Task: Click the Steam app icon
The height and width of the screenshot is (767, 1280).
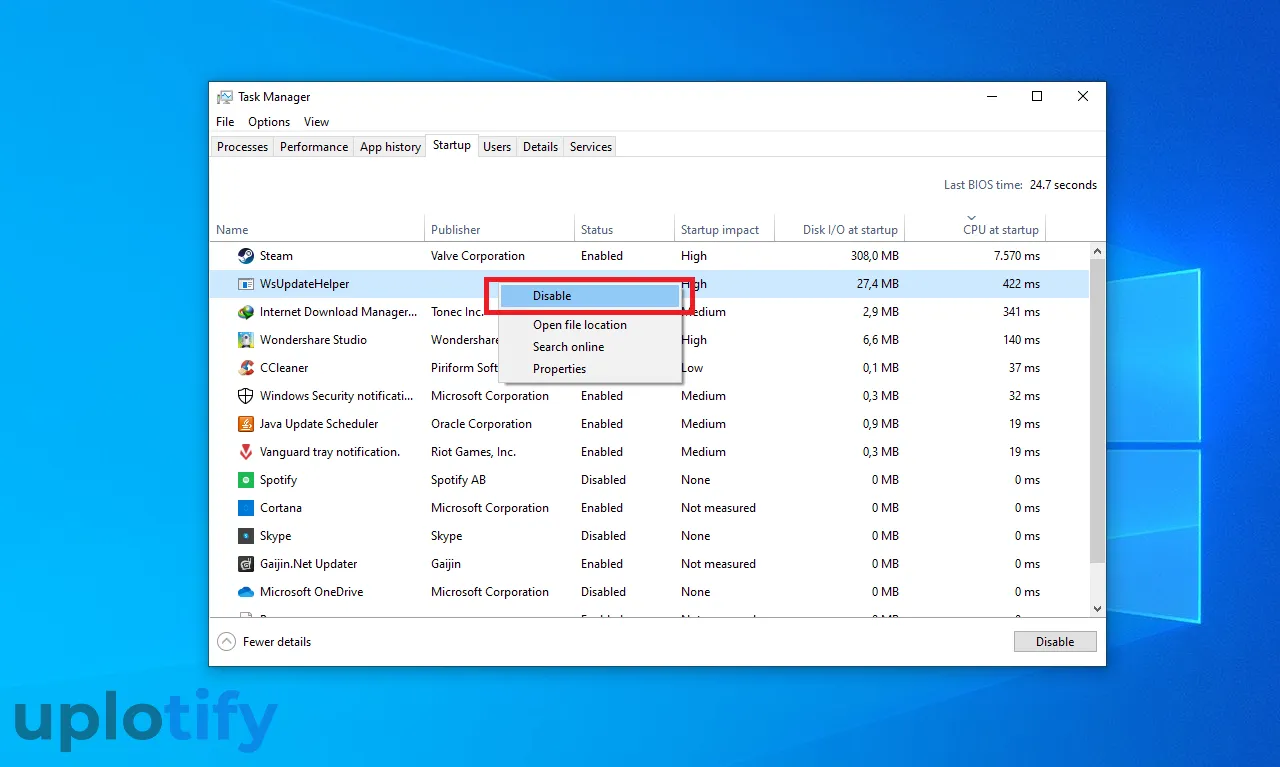Action: pyautogui.click(x=246, y=256)
